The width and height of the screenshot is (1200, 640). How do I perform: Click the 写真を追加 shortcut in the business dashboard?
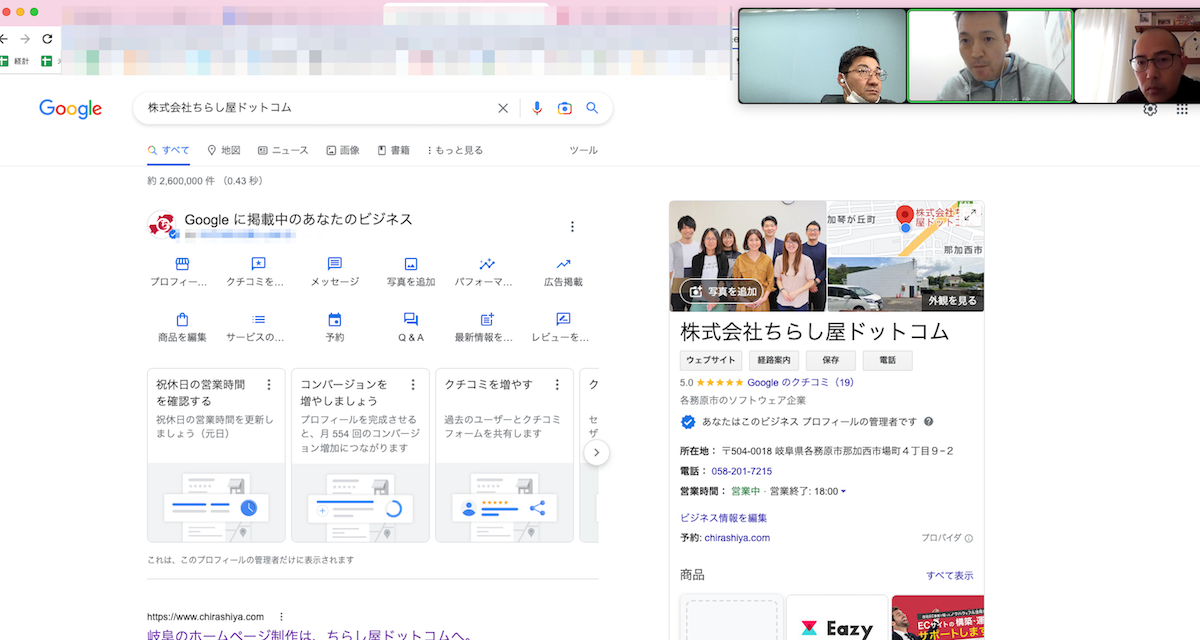[411, 272]
